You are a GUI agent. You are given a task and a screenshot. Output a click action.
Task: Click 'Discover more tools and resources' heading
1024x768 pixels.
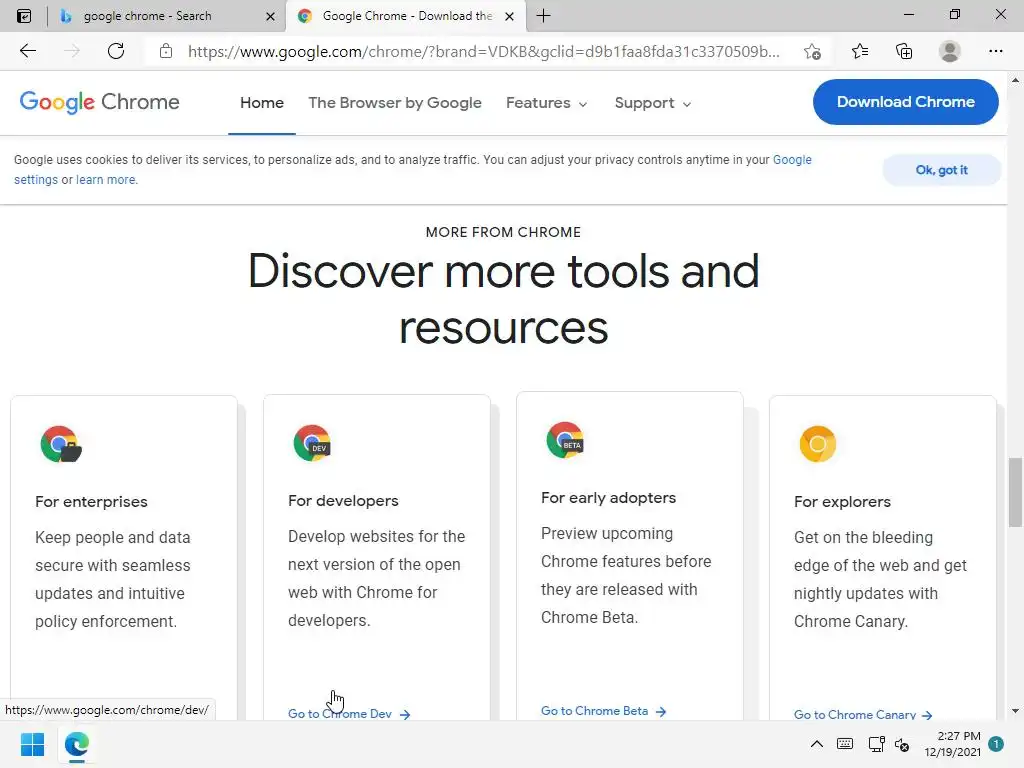[504, 299]
